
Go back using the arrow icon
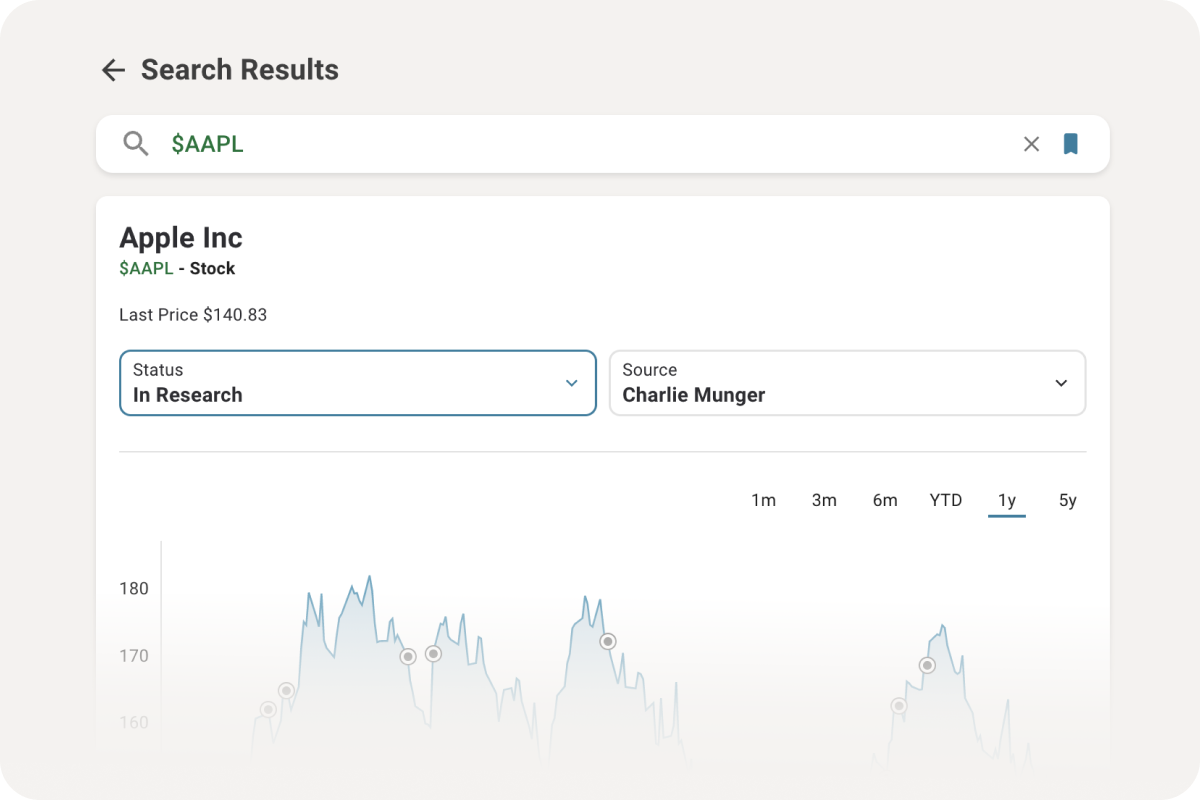[113, 70]
